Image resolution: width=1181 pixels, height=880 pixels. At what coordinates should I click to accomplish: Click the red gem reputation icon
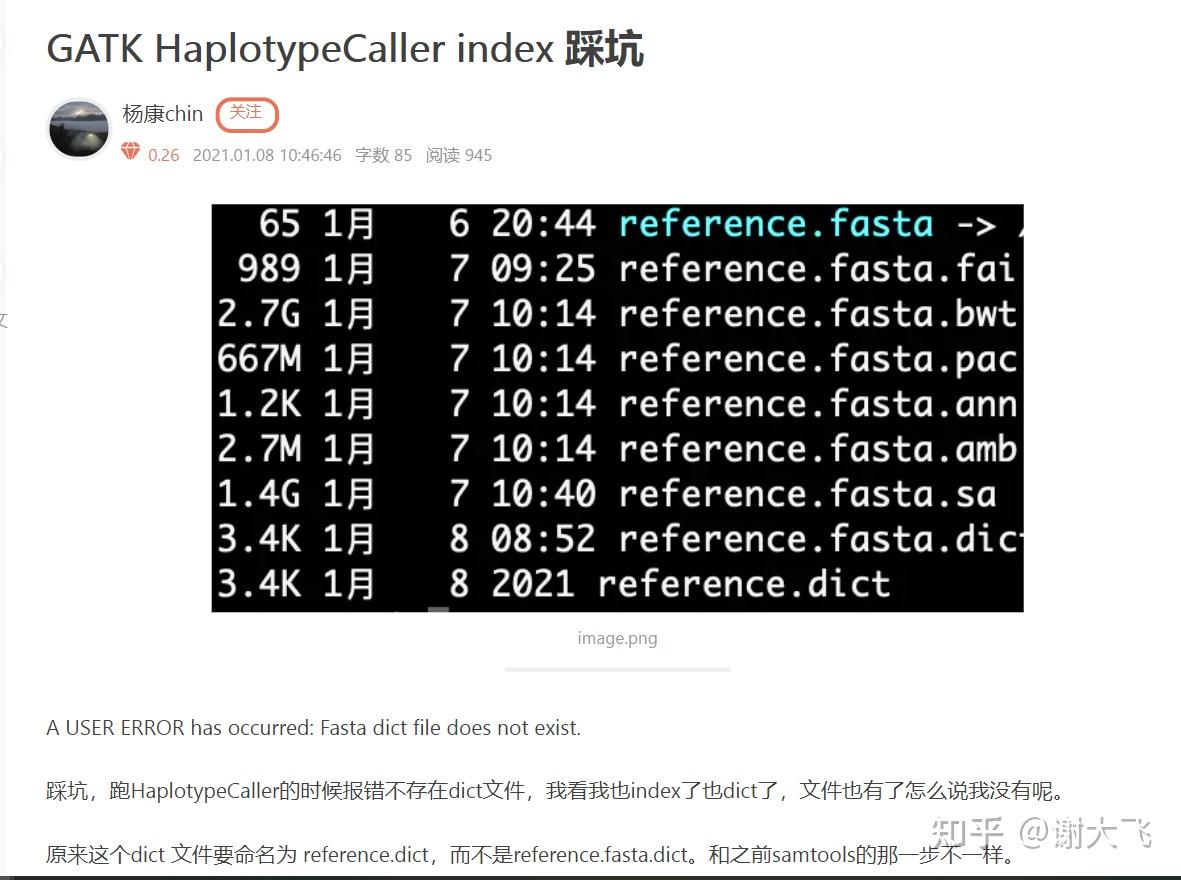130,152
